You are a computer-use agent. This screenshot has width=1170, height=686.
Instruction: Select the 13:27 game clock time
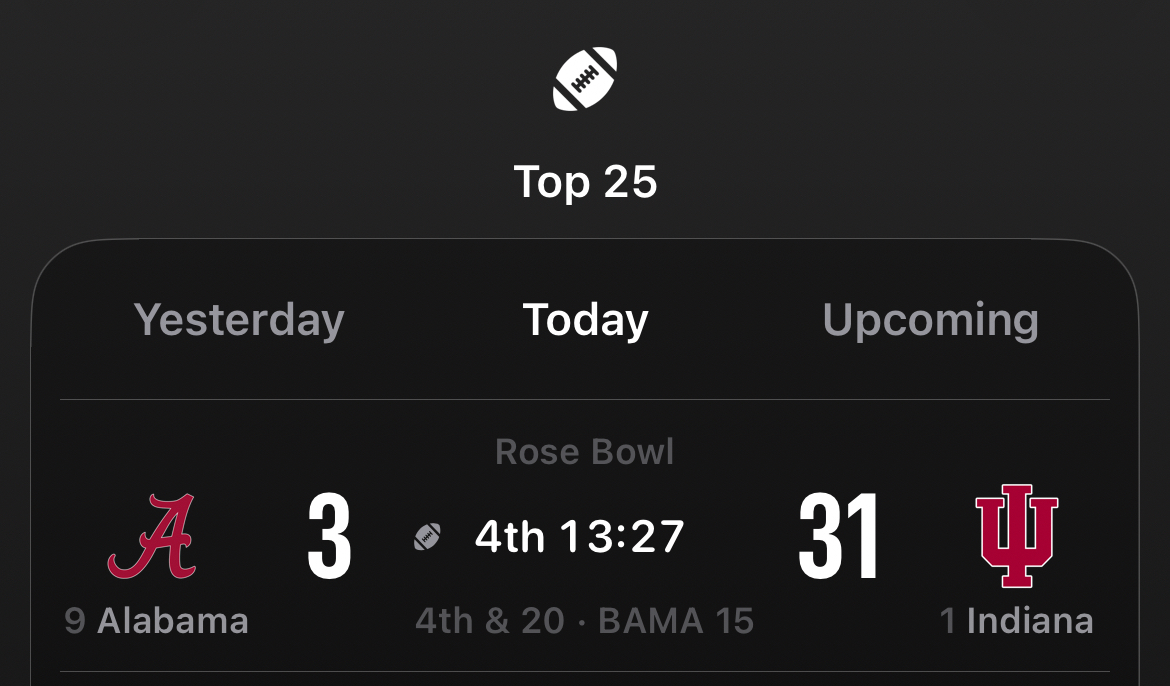pyautogui.click(x=622, y=537)
